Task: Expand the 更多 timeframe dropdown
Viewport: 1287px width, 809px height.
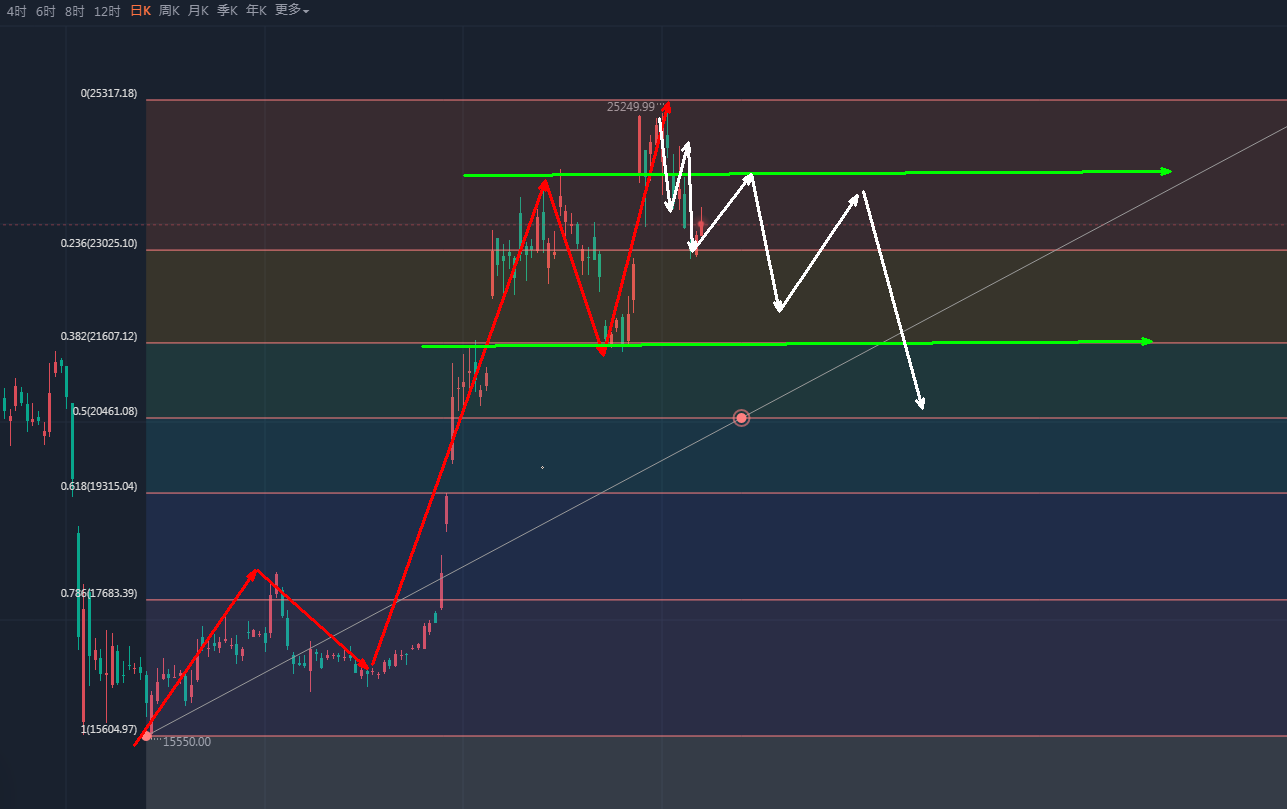Action: pyautogui.click(x=291, y=10)
